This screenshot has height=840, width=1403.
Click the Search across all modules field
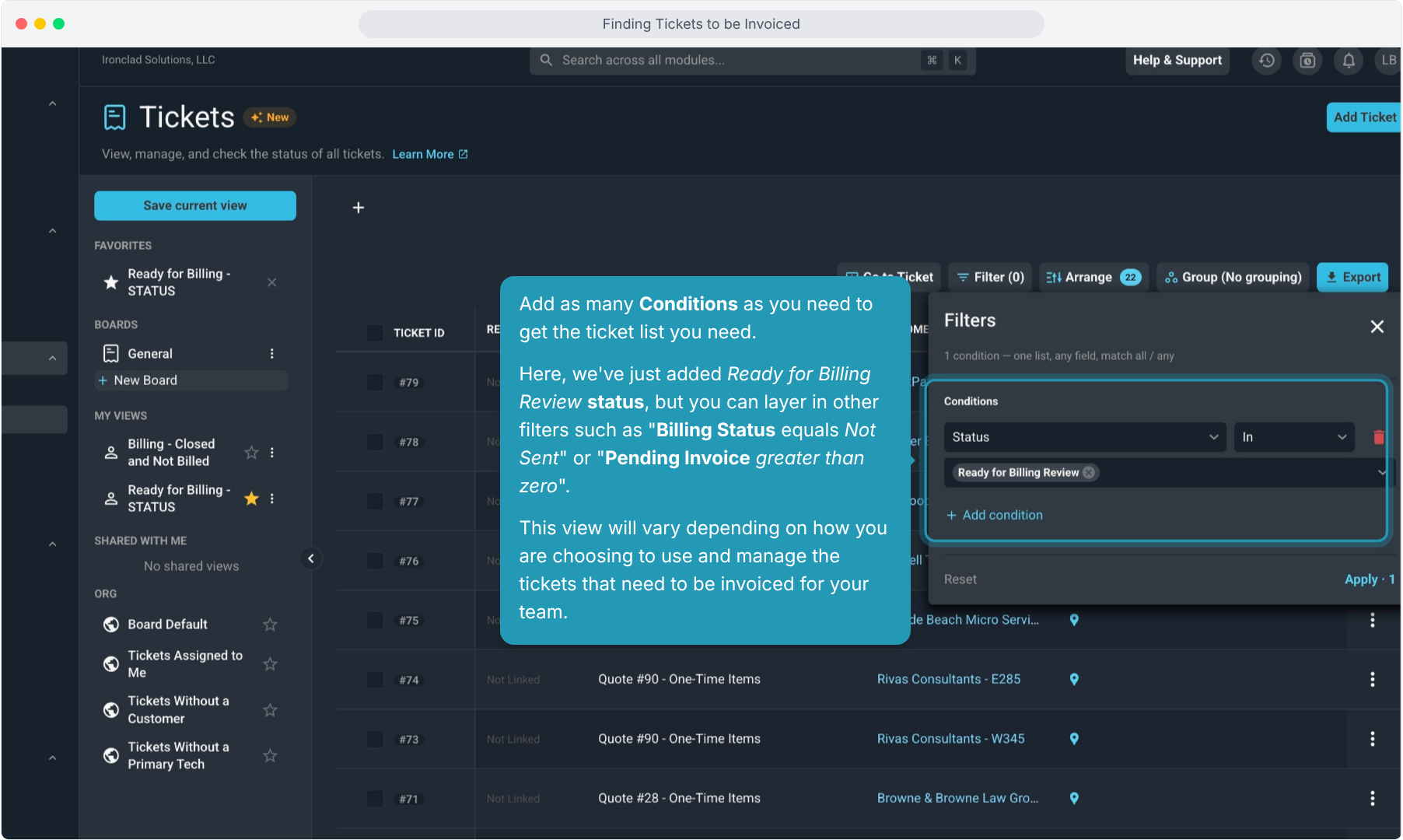[x=752, y=61]
